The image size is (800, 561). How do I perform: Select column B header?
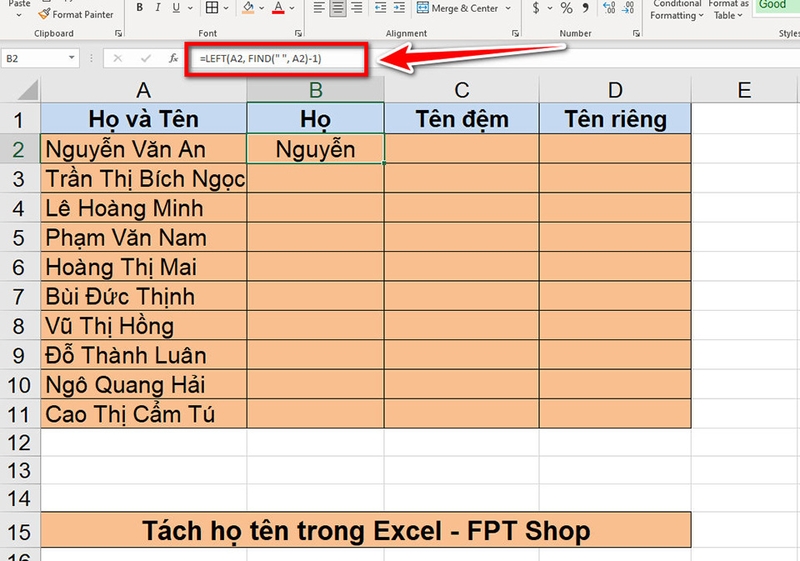pyautogui.click(x=316, y=90)
